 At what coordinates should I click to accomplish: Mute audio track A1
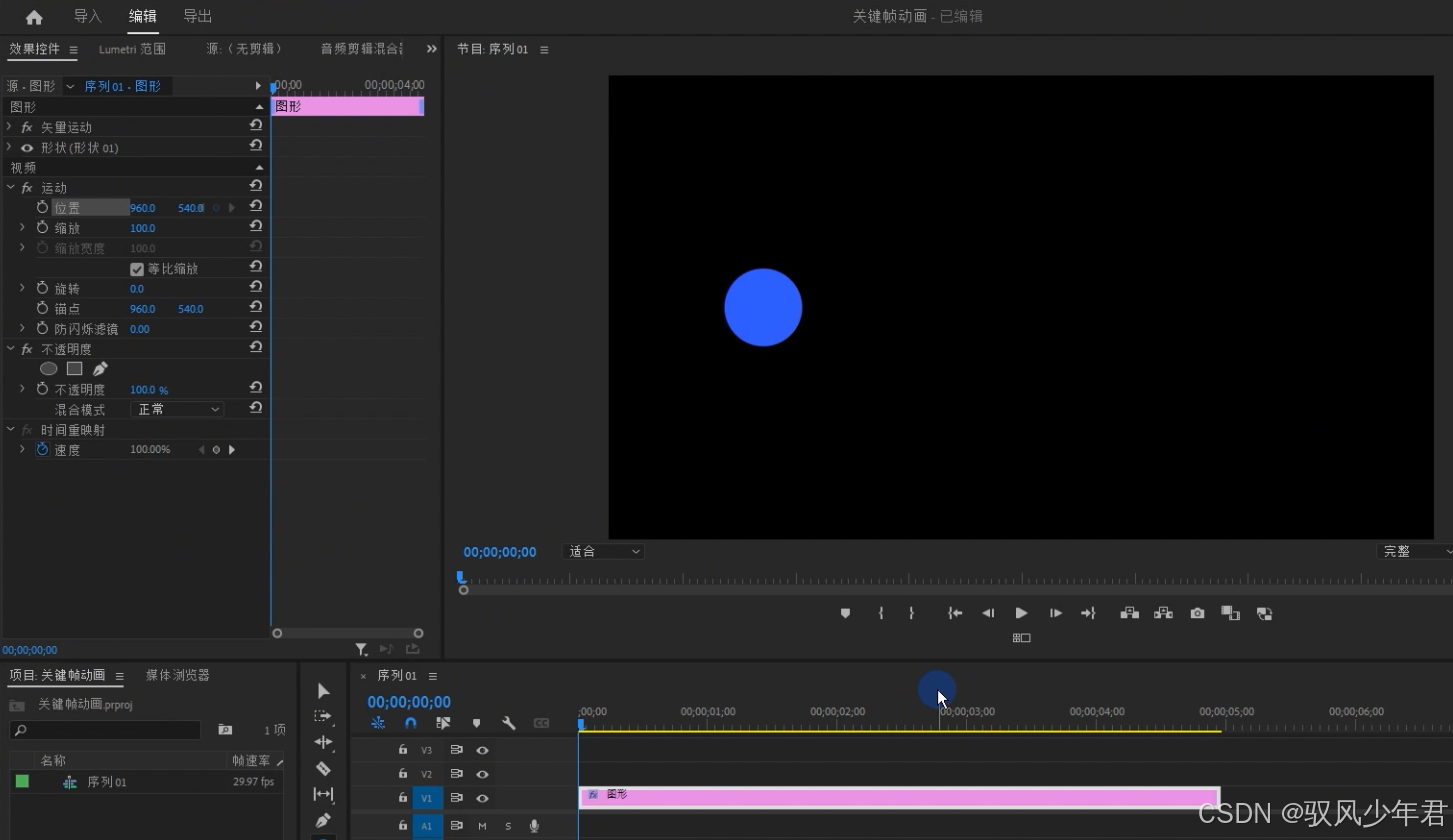click(x=482, y=826)
